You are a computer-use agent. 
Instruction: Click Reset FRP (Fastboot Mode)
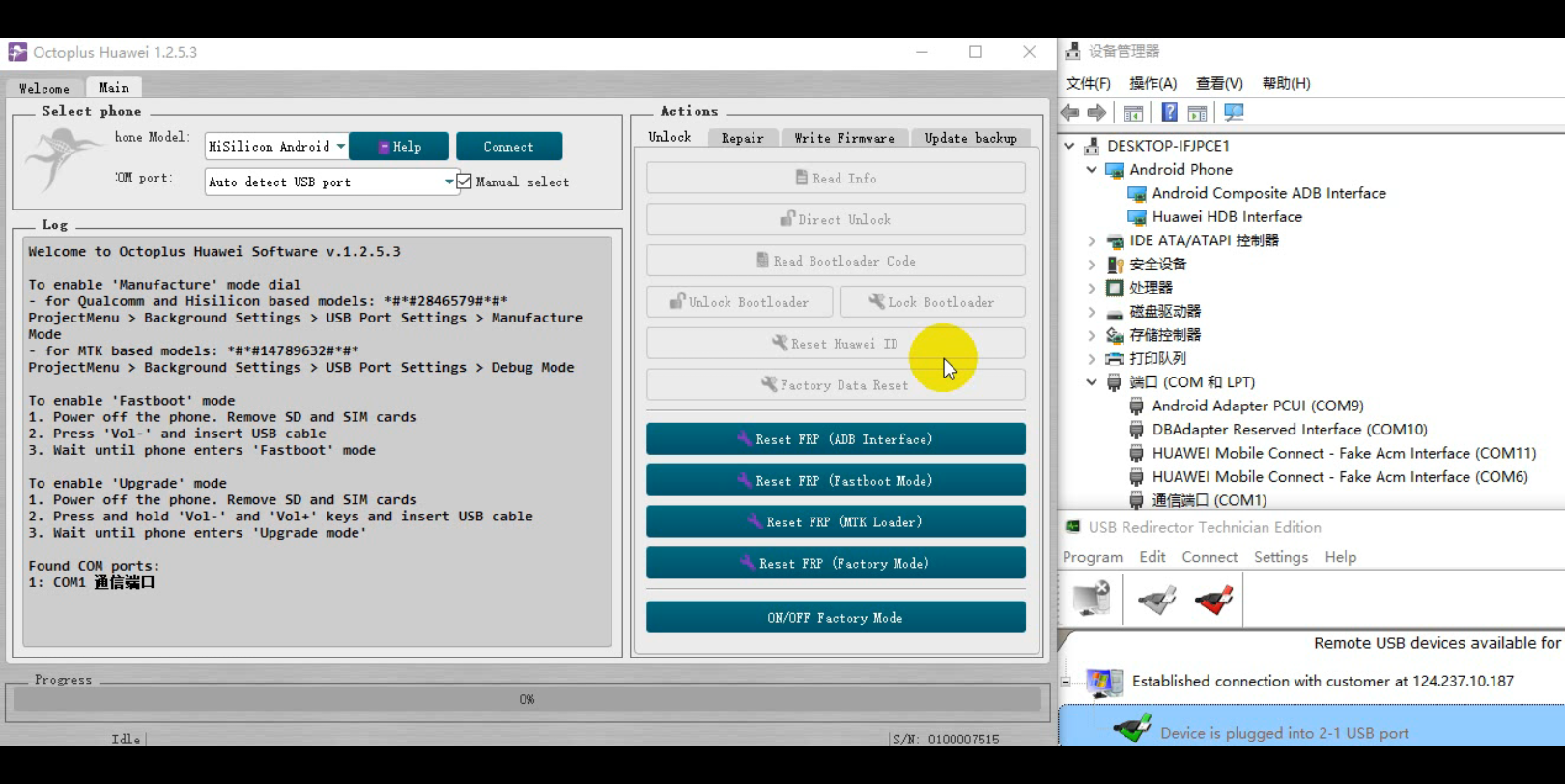pyautogui.click(x=836, y=481)
